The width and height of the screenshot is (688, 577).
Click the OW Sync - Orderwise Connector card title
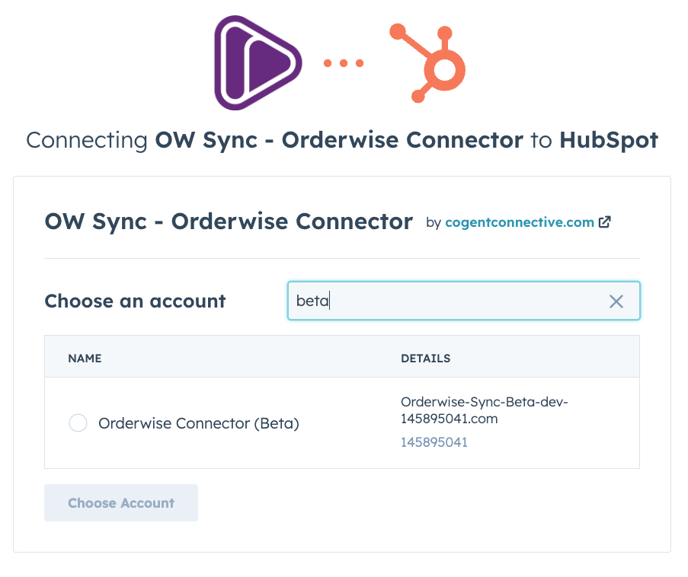pyautogui.click(x=229, y=222)
